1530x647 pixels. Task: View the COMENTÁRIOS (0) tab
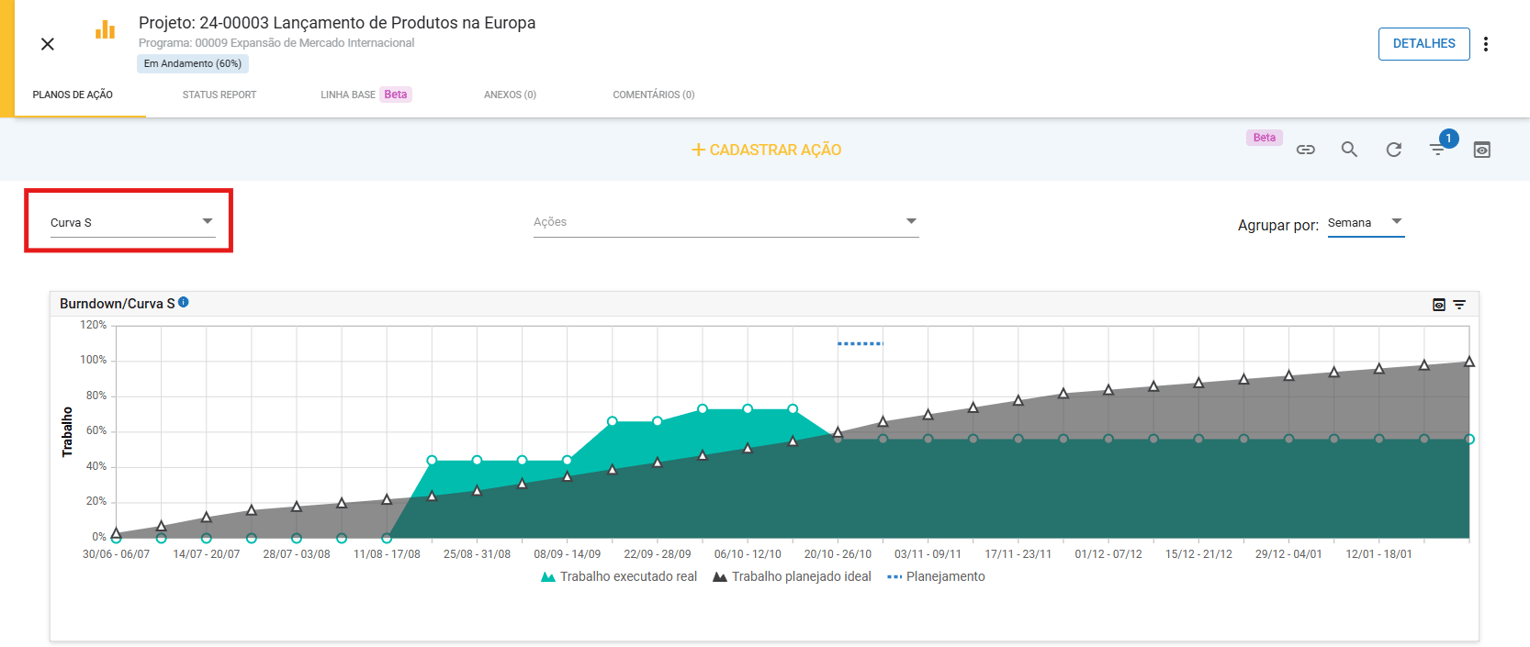[x=654, y=95]
